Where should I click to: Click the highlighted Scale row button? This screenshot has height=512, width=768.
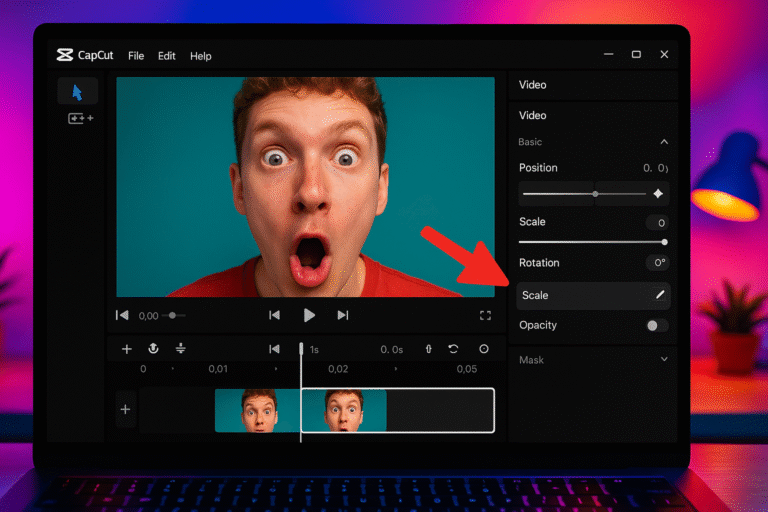pos(593,295)
